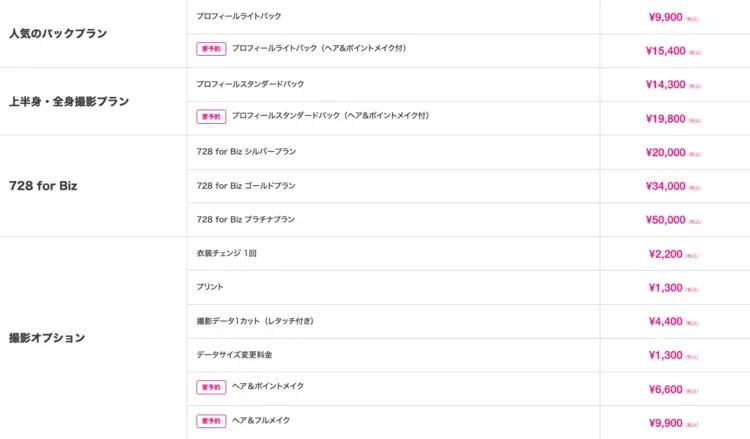Select the 上半身・全身撮影プラン category heading
The image size is (750, 439).
pyautogui.click(x=69, y=101)
